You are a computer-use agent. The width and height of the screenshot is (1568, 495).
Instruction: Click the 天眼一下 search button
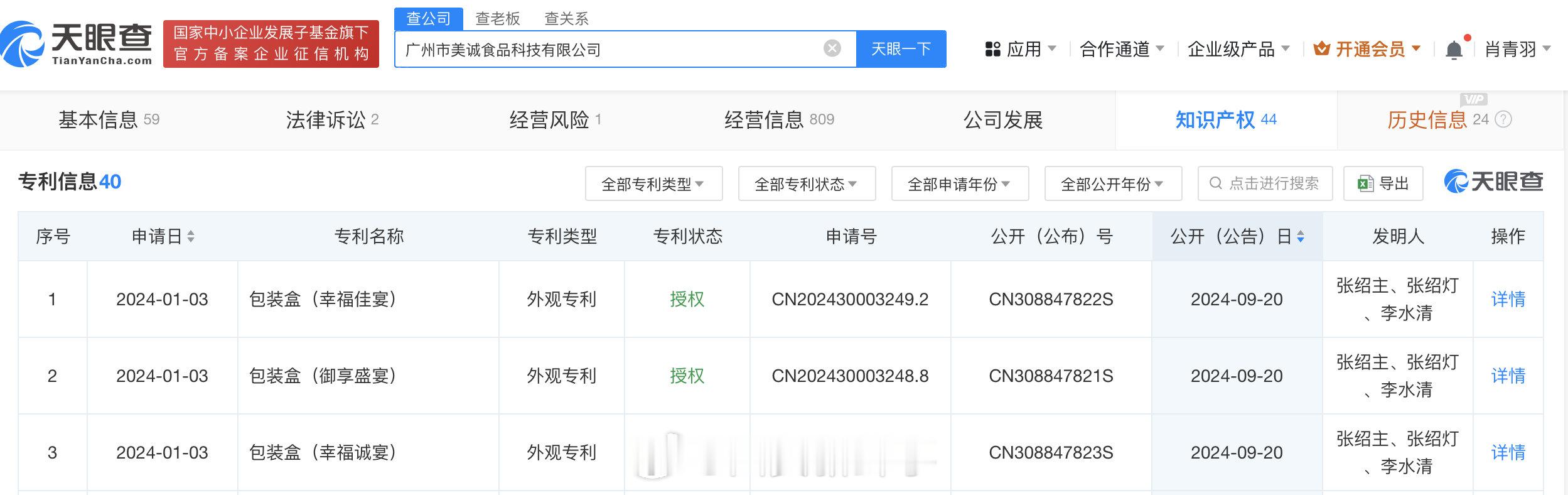(x=901, y=49)
